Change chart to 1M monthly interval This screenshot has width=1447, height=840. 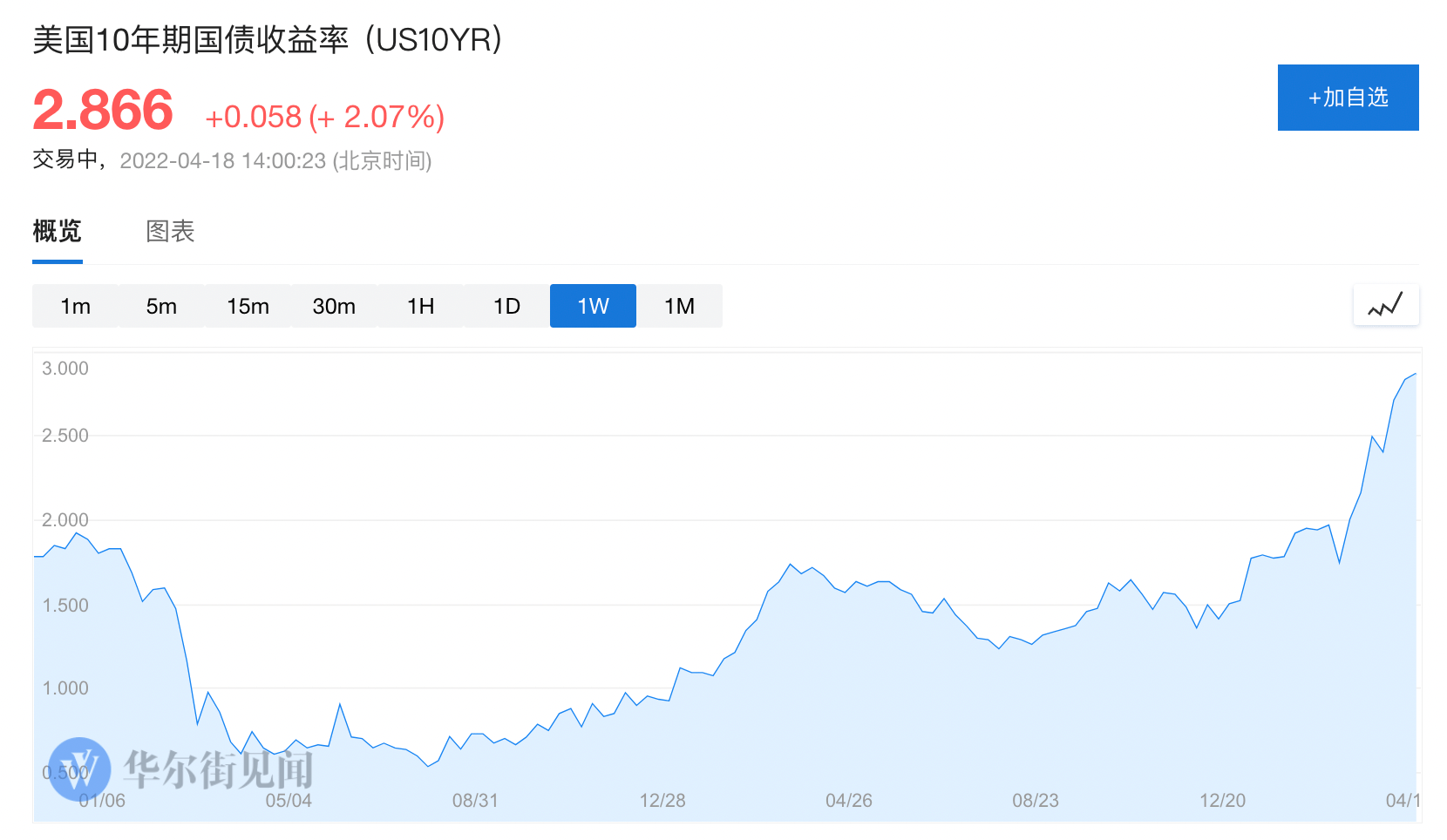pos(679,306)
